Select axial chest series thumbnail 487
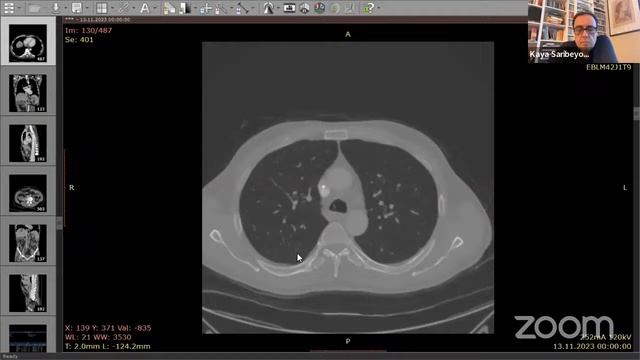Image resolution: width=640 pixels, height=360 pixels. click(x=28, y=43)
